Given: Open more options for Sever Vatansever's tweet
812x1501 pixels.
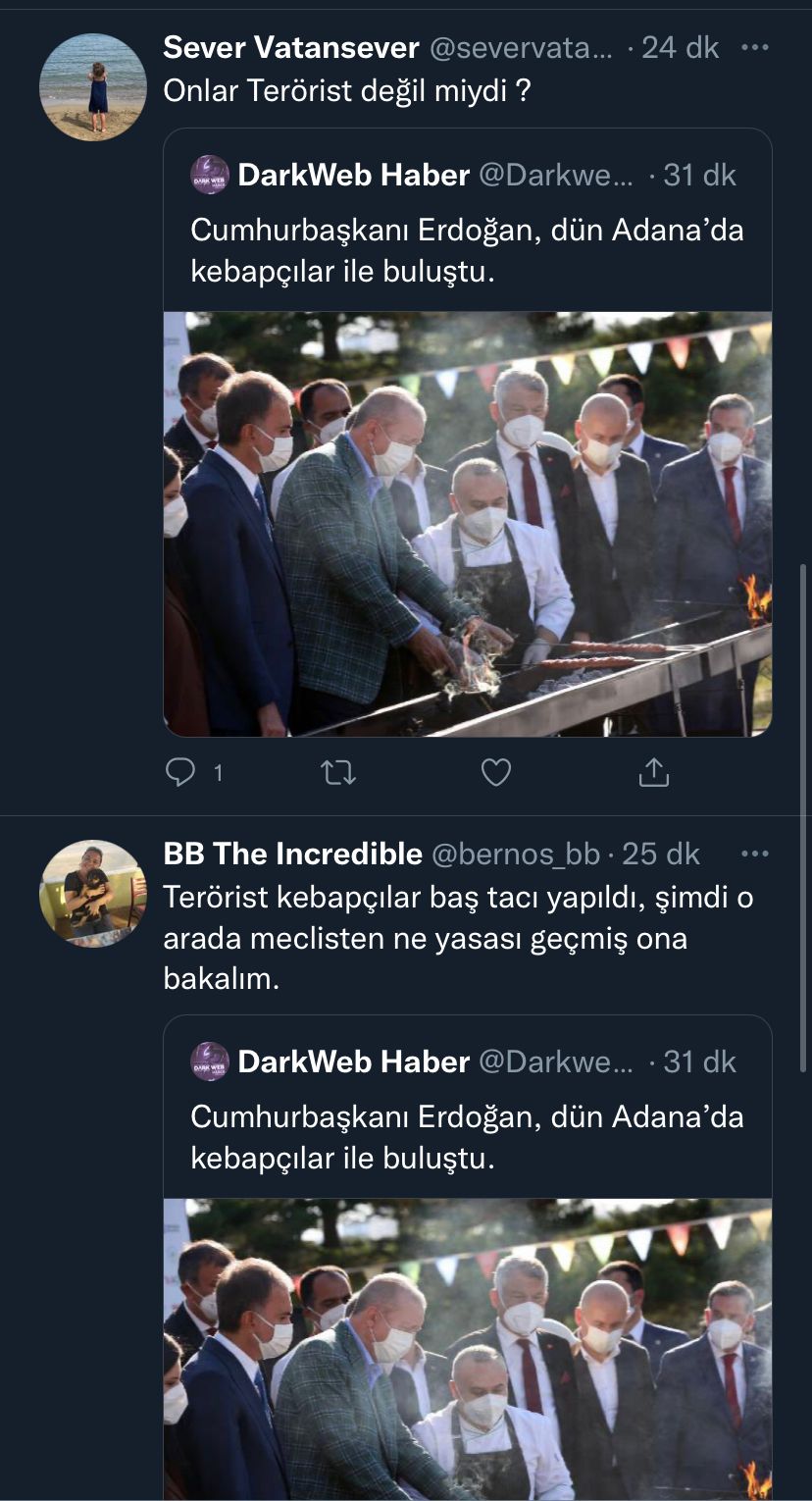Looking at the screenshot, I should coord(754,47).
